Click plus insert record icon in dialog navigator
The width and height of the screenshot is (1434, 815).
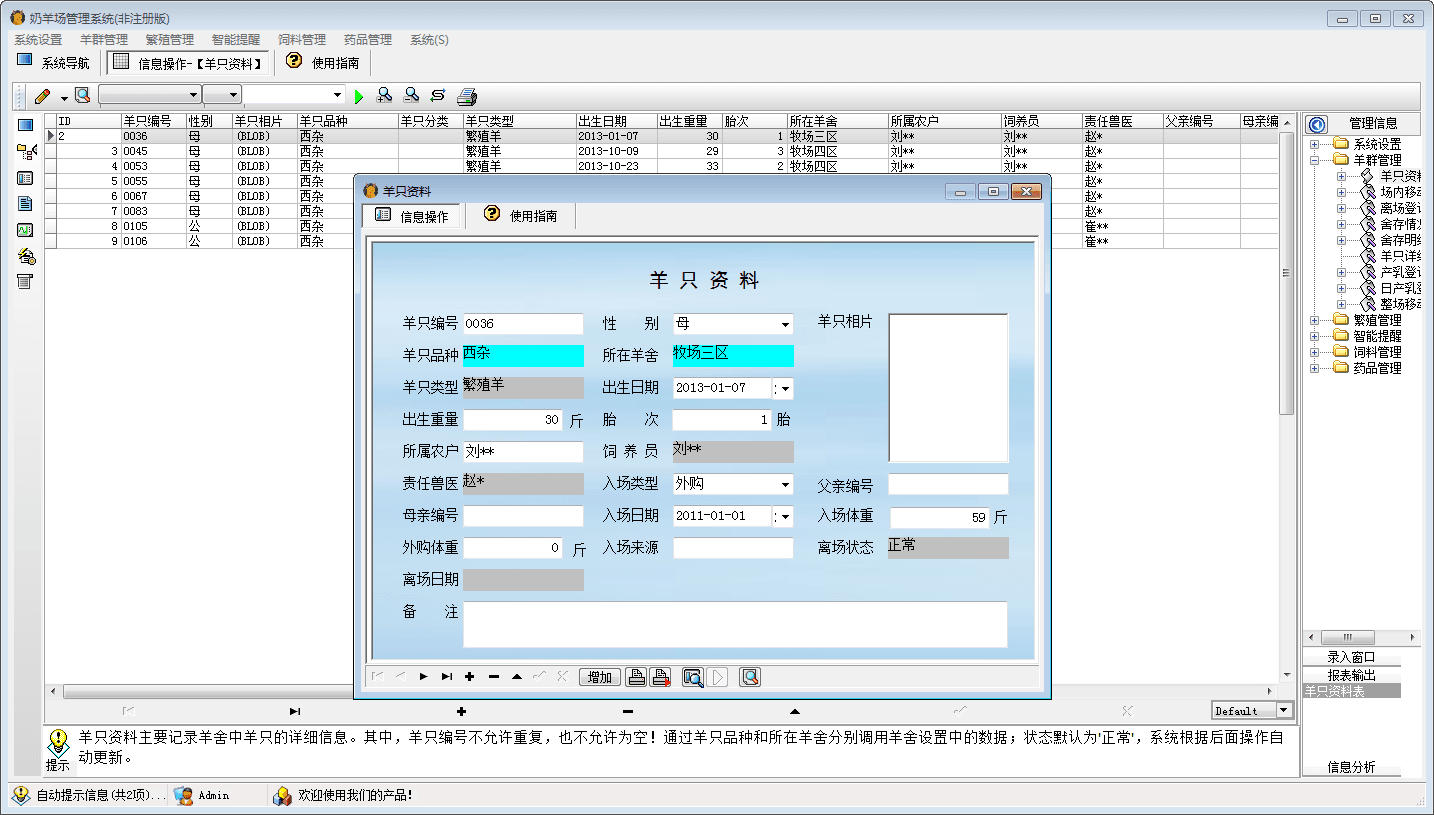pos(470,677)
